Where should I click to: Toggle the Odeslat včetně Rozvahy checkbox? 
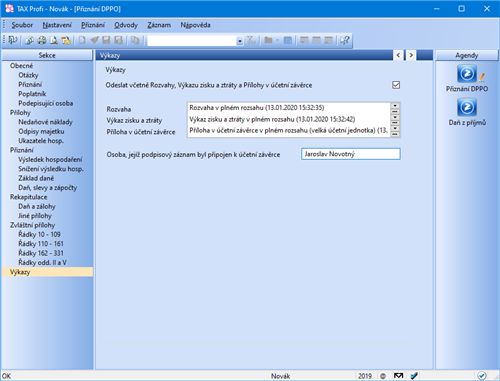tap(396, 85)
